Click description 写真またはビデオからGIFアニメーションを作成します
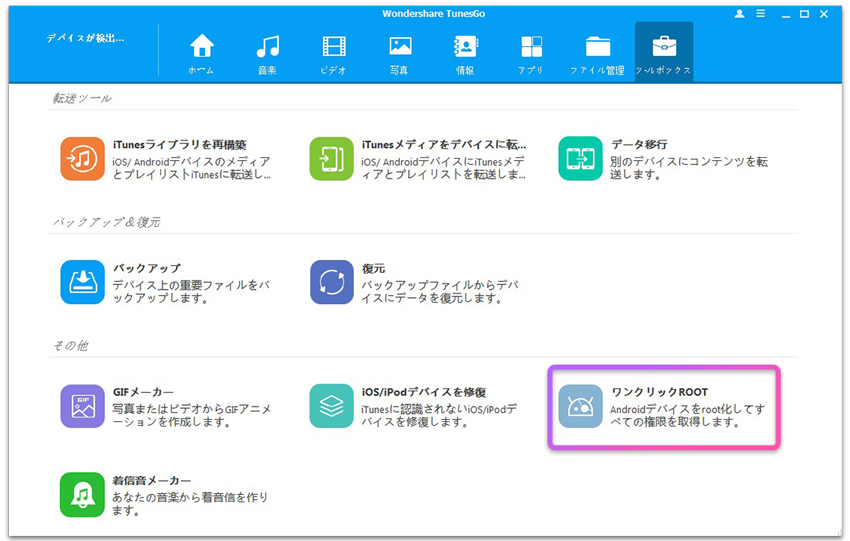Image resolution: width=850 pixels, height=541 pixels. (x=191, y=415)
